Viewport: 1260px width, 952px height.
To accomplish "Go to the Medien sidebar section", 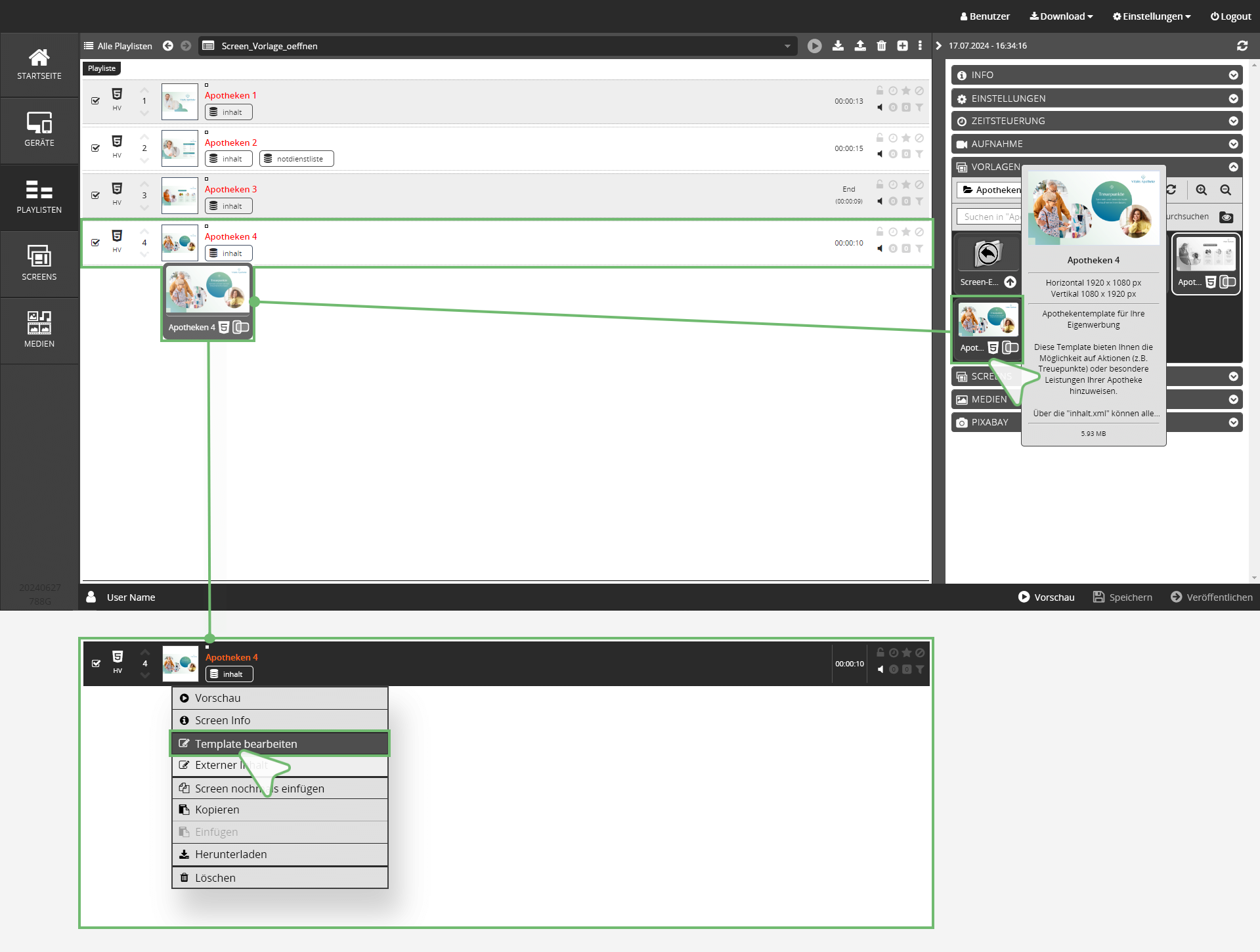I will [39, 330].
